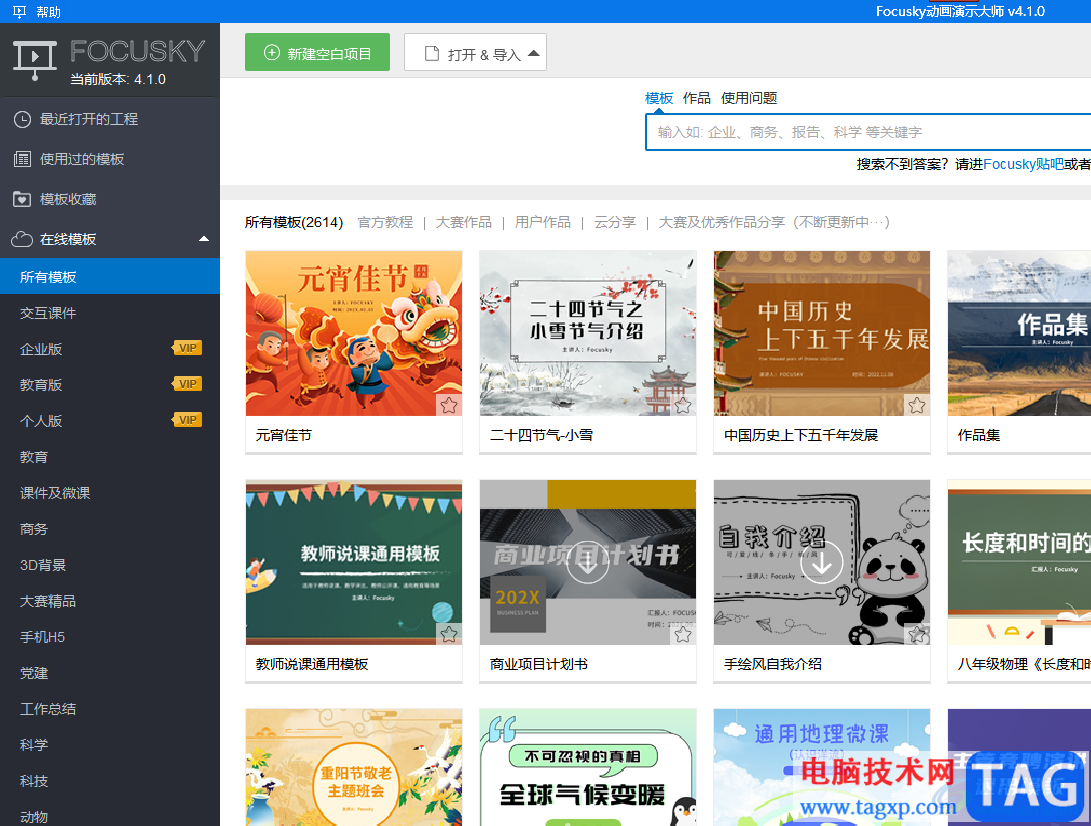Click the file icon in 打开 & 导入 button

click(x=431, y=54)
